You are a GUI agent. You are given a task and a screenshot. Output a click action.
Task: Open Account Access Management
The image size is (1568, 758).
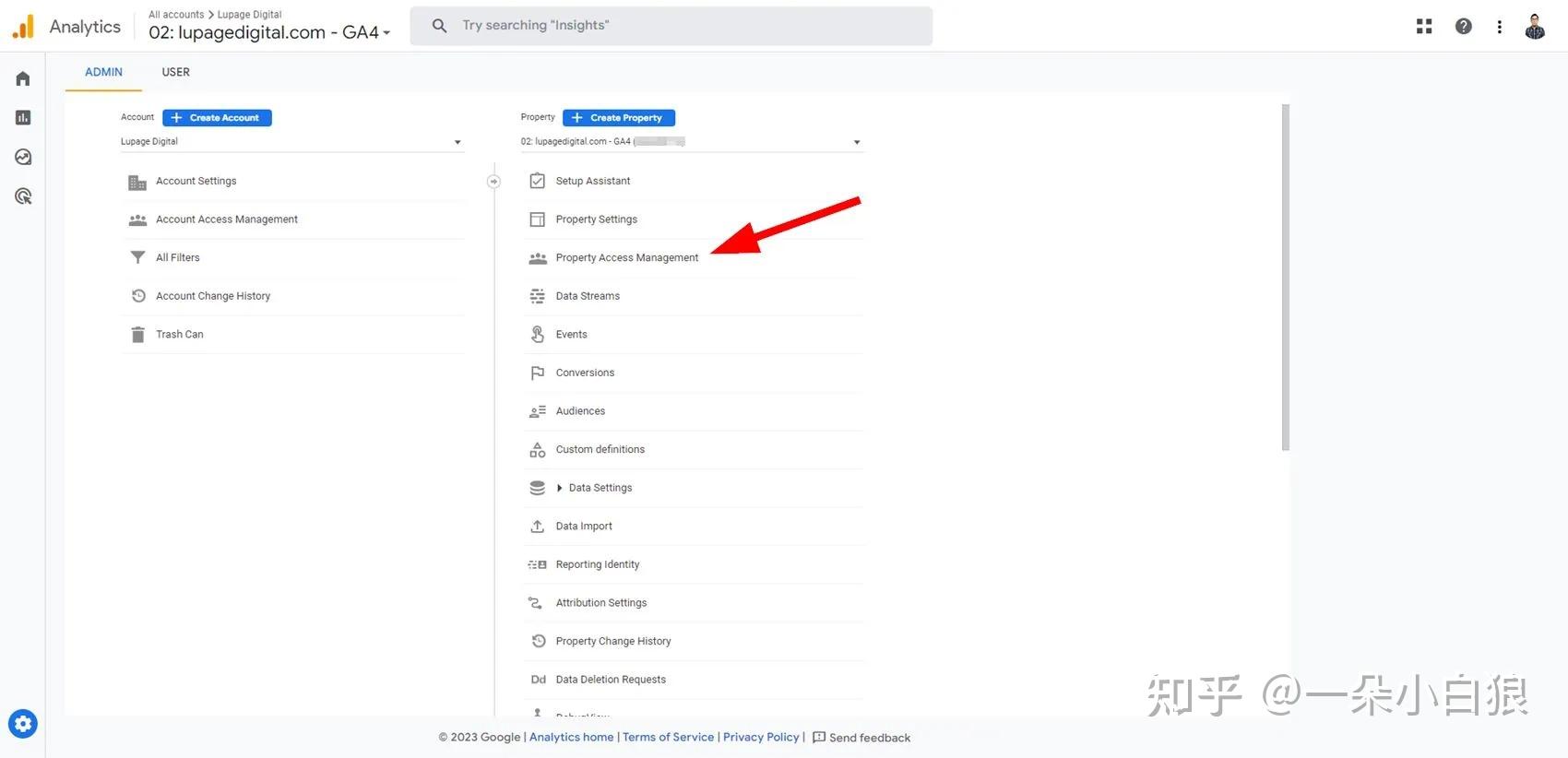point(227,219)
